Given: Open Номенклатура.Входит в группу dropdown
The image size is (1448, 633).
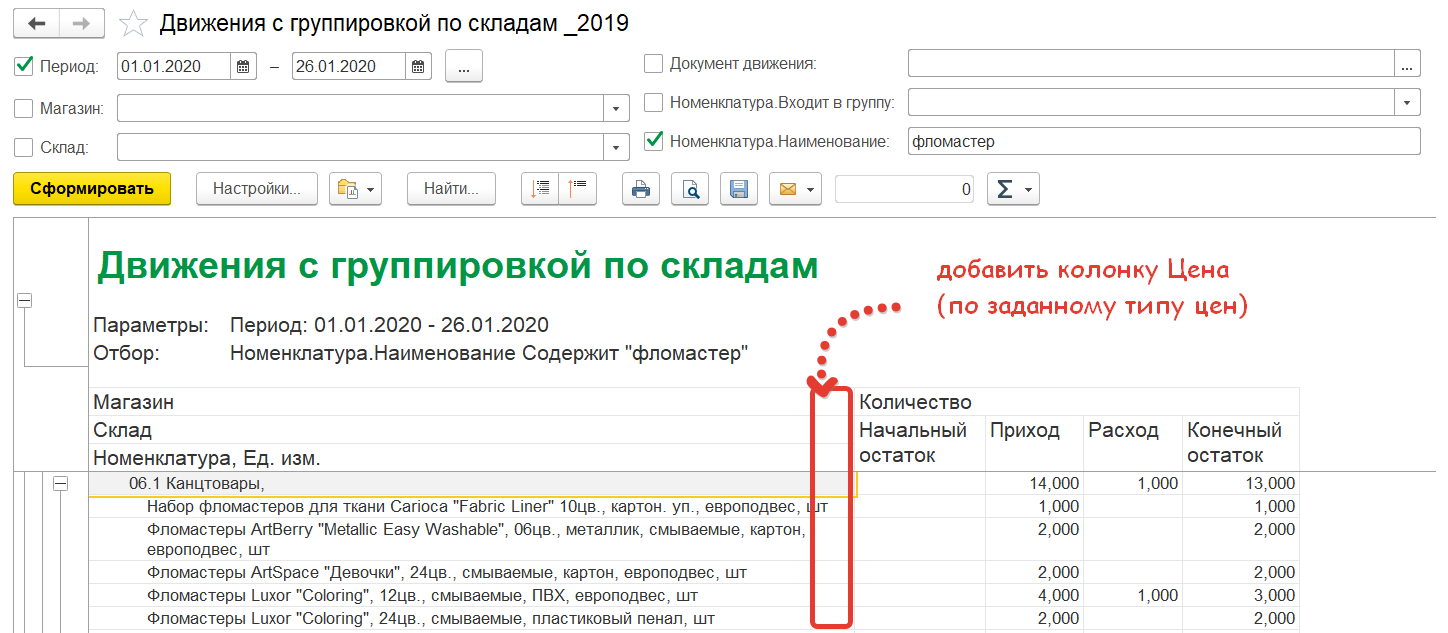Looking at the screenshot, I should 1408,102.
